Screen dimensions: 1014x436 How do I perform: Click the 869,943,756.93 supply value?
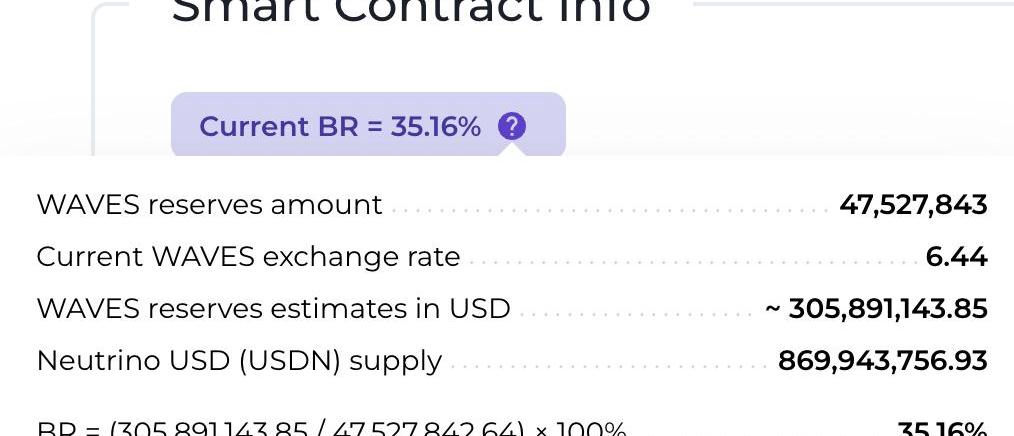pos(882,361)
